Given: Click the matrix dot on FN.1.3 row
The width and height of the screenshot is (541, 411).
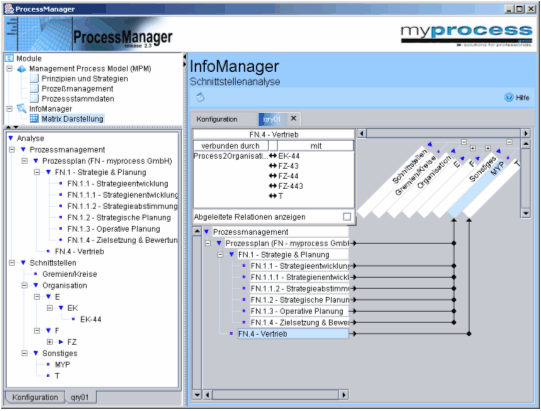Looking at the screenshot, I should pyautogui.click(x=454, y=311).
